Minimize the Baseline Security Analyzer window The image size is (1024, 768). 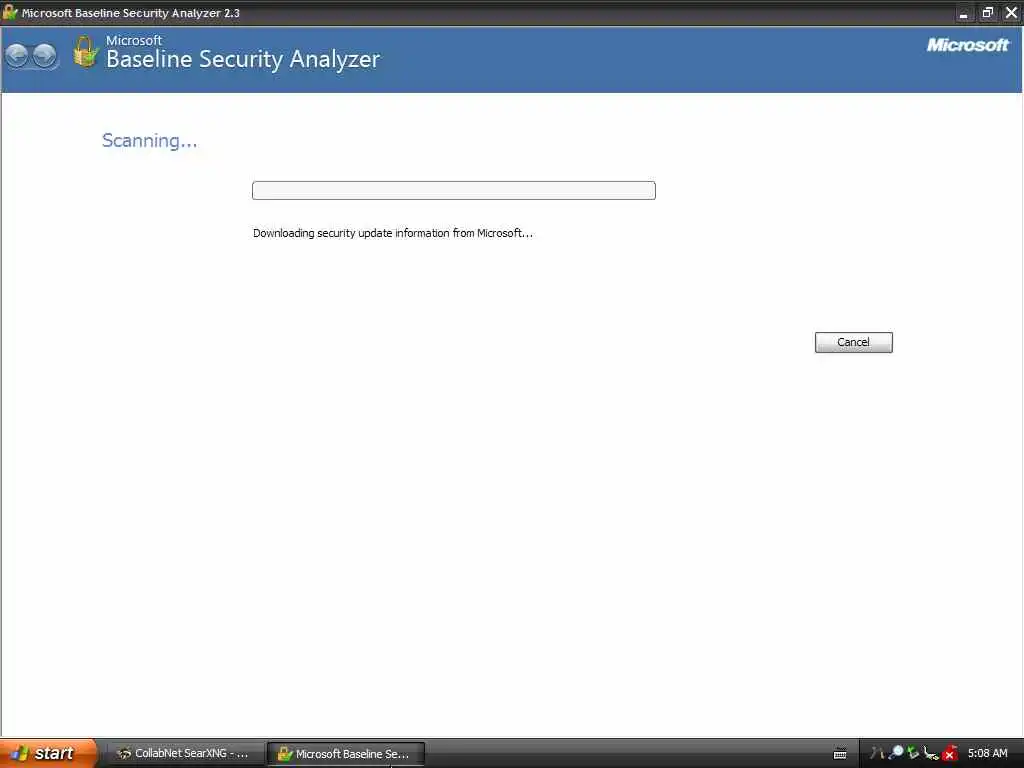963,12
